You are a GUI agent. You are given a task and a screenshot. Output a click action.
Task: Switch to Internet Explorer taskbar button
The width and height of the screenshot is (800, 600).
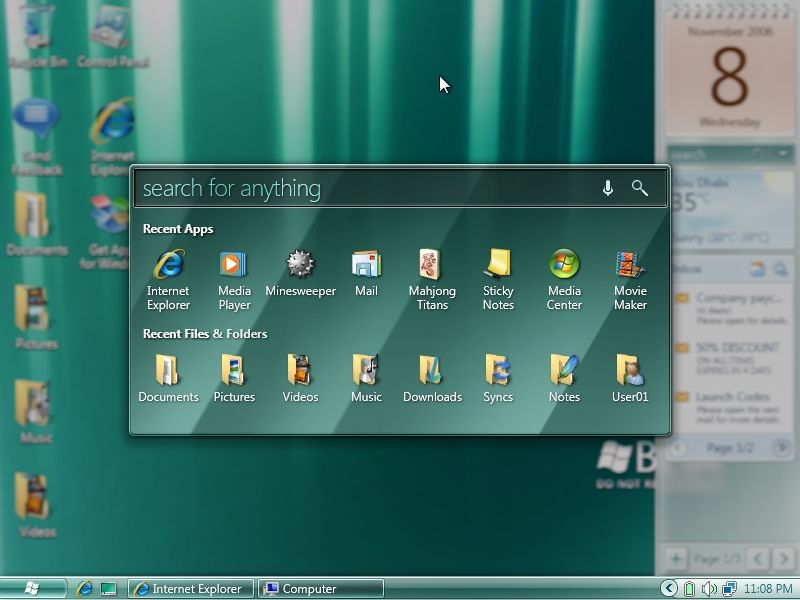191,589
